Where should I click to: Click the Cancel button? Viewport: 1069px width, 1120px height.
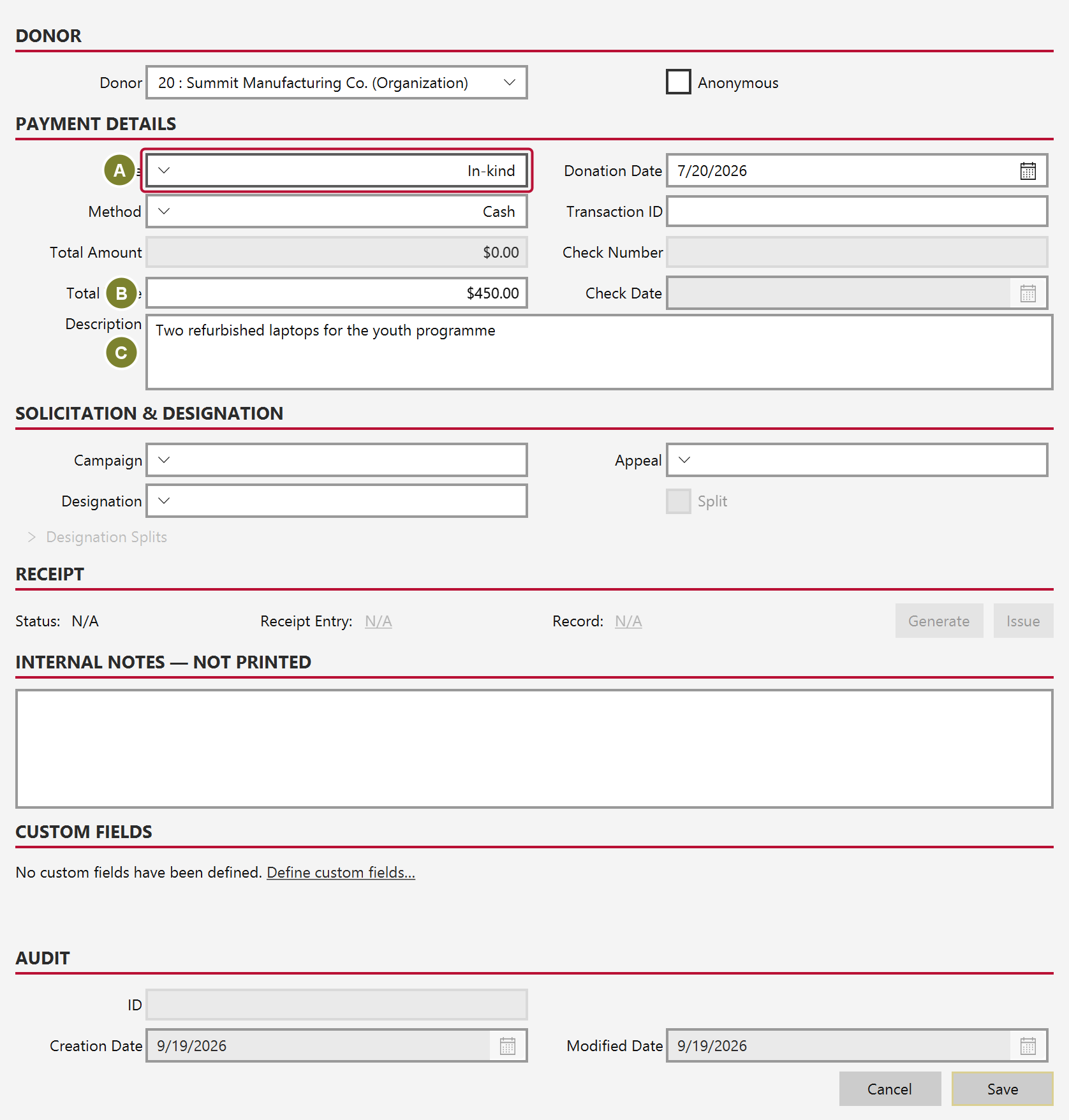point(890,1089)
